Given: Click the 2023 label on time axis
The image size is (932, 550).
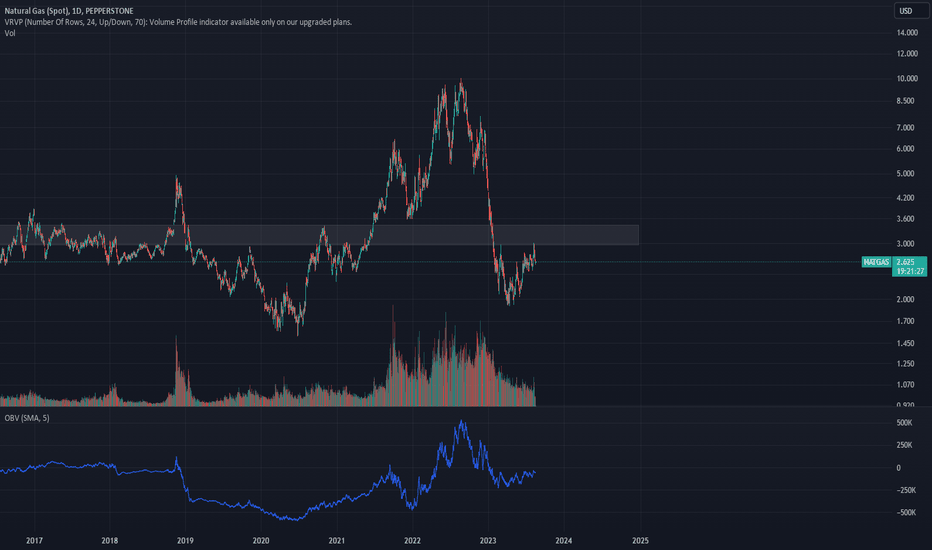Looking at the screenshot, I should 487,540.
